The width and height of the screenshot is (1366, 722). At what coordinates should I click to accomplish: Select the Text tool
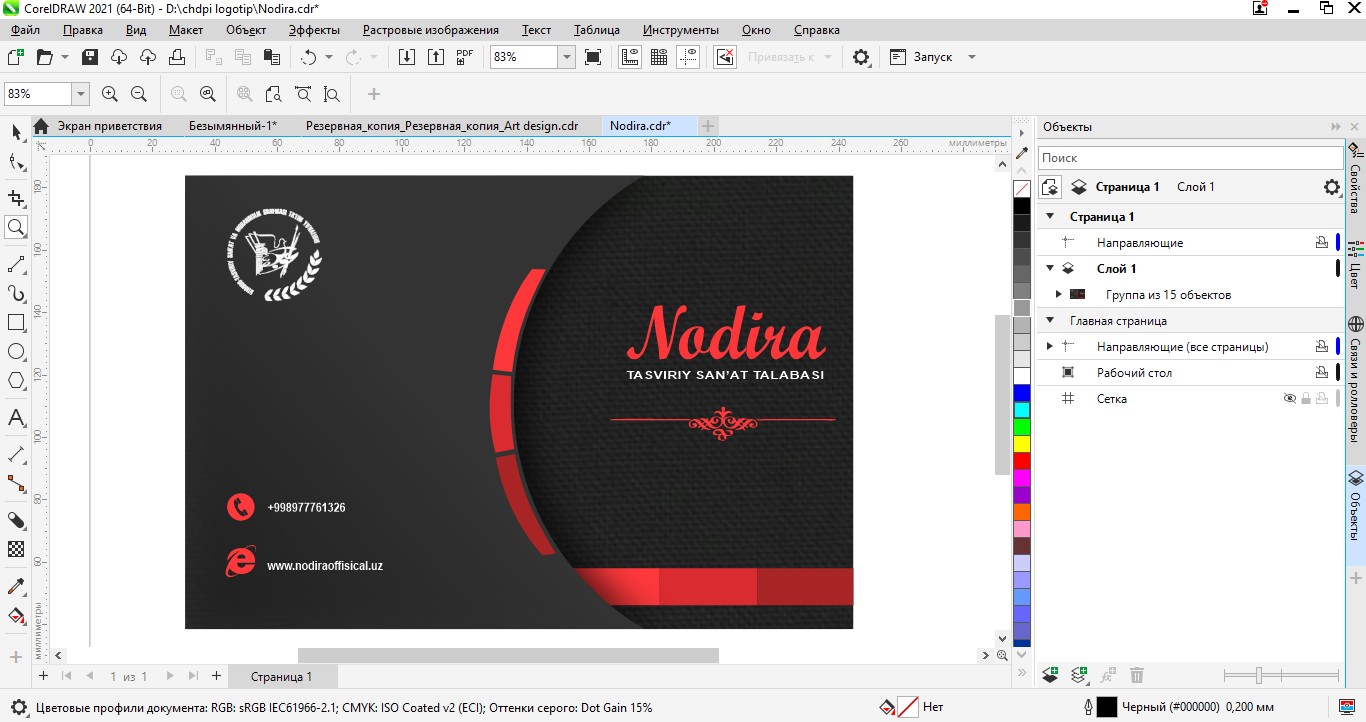pyautogui.click(x=16, y=418)
